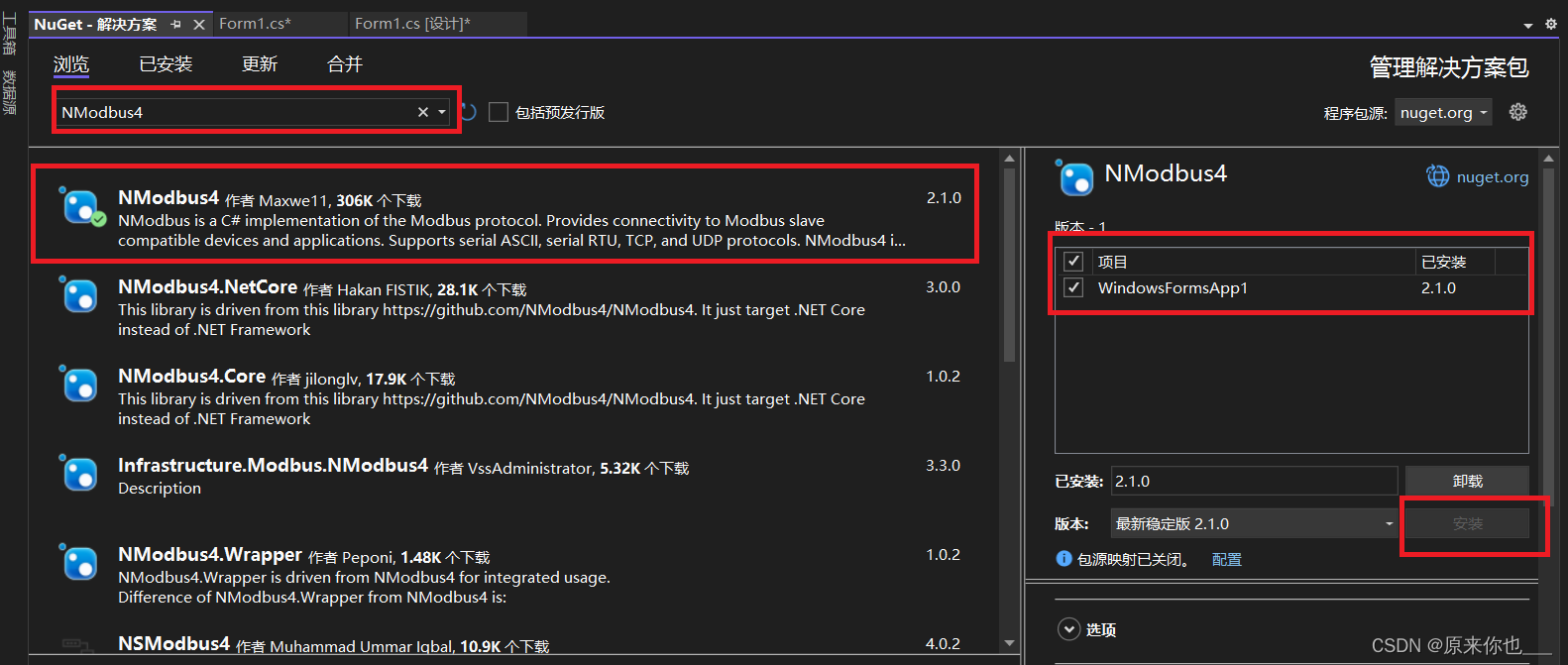Viewport: 1568px width, 665px height.
Task: Select the NModbus4.NetCore package title
Action: pyautogui.click(x=207, y=286)
